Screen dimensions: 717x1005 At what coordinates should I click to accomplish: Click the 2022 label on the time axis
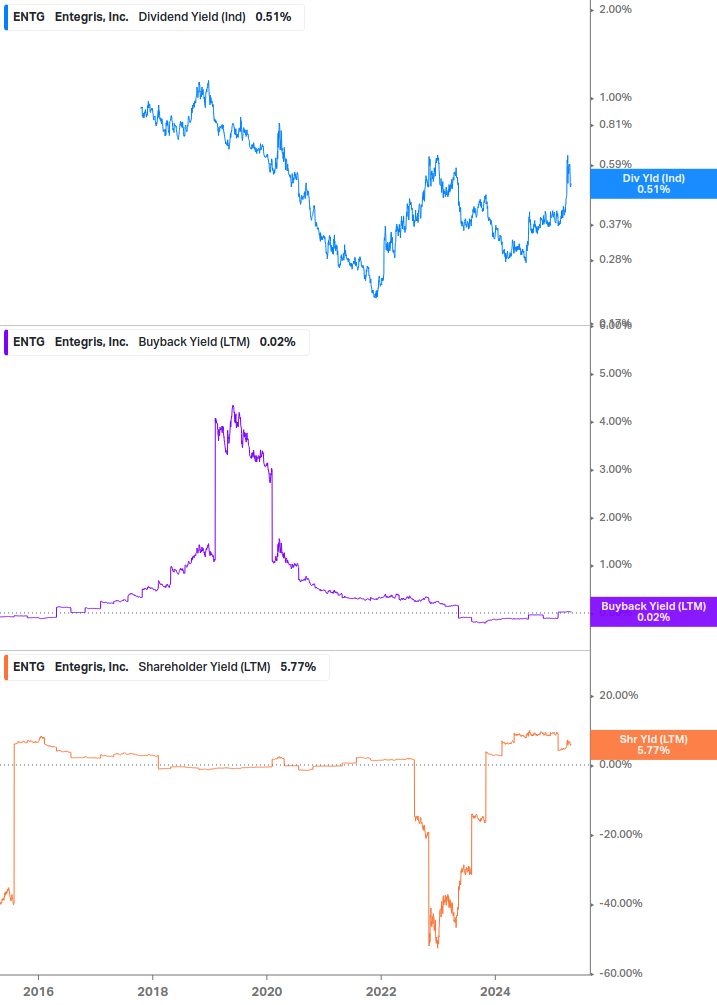[381, 992]
